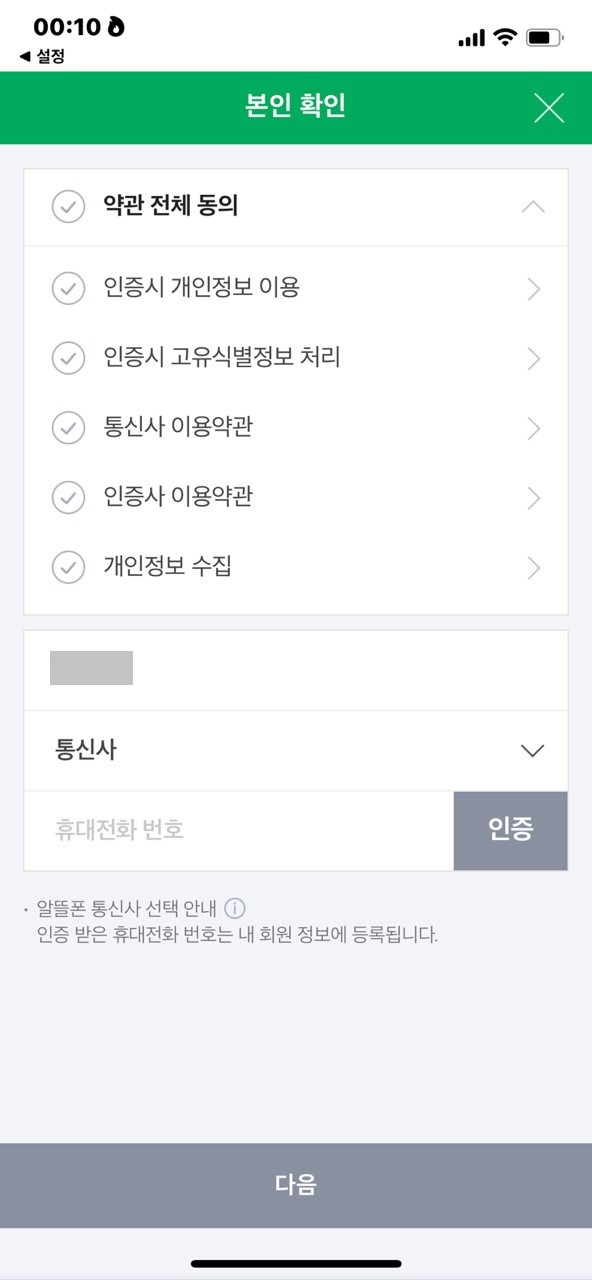Tap the 다음 button
Screen dimensions: 592x1280
pyautogui.click(x=296, y=1185)
